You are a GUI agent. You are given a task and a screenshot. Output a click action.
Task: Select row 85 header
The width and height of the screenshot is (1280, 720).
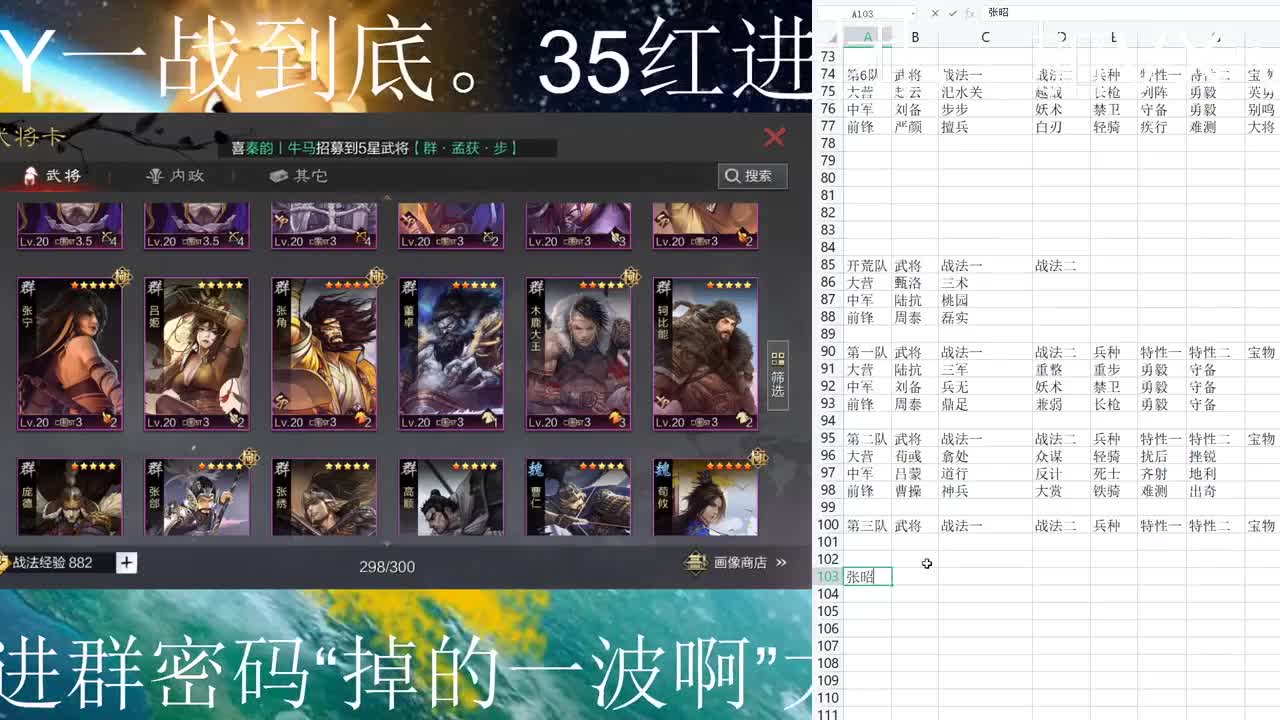pos(828,266)
